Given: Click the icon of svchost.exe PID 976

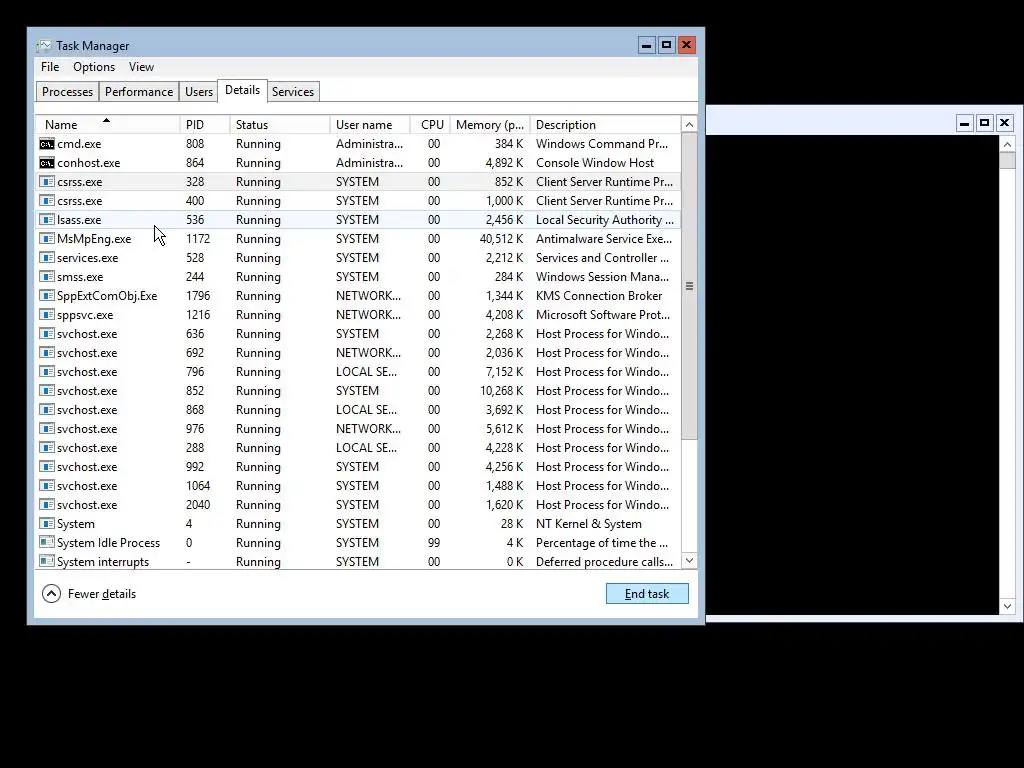Looking at the screenshot, I should pos(46,428).
